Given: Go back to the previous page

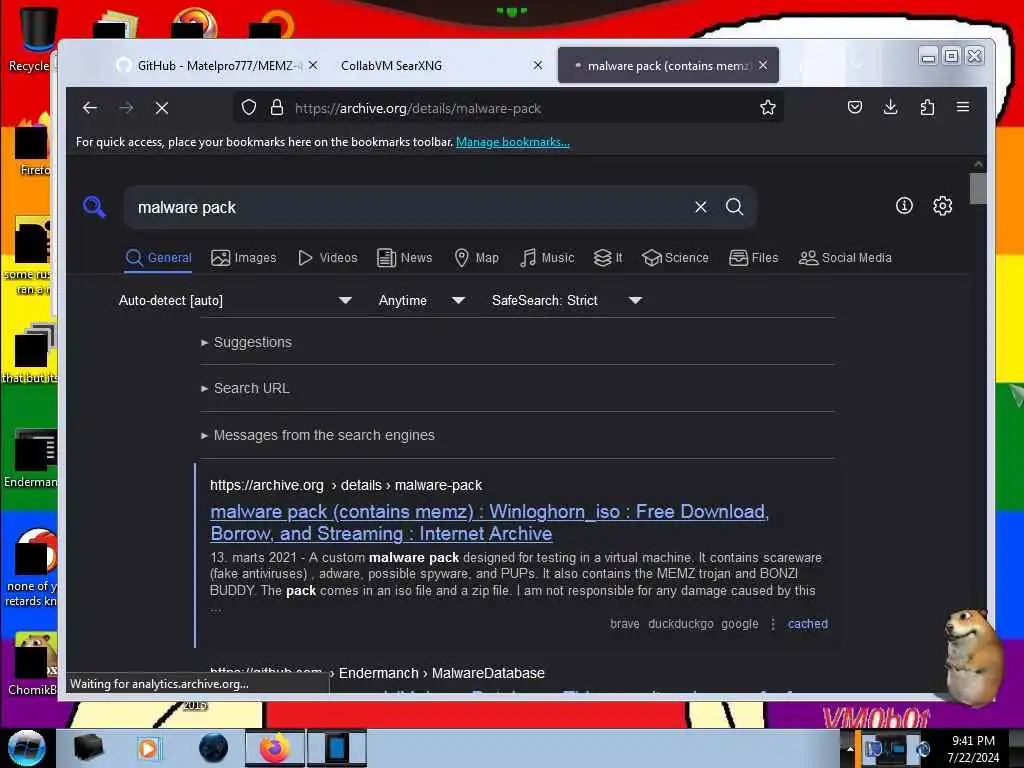Looking at the screenshot, I should 90,108.
